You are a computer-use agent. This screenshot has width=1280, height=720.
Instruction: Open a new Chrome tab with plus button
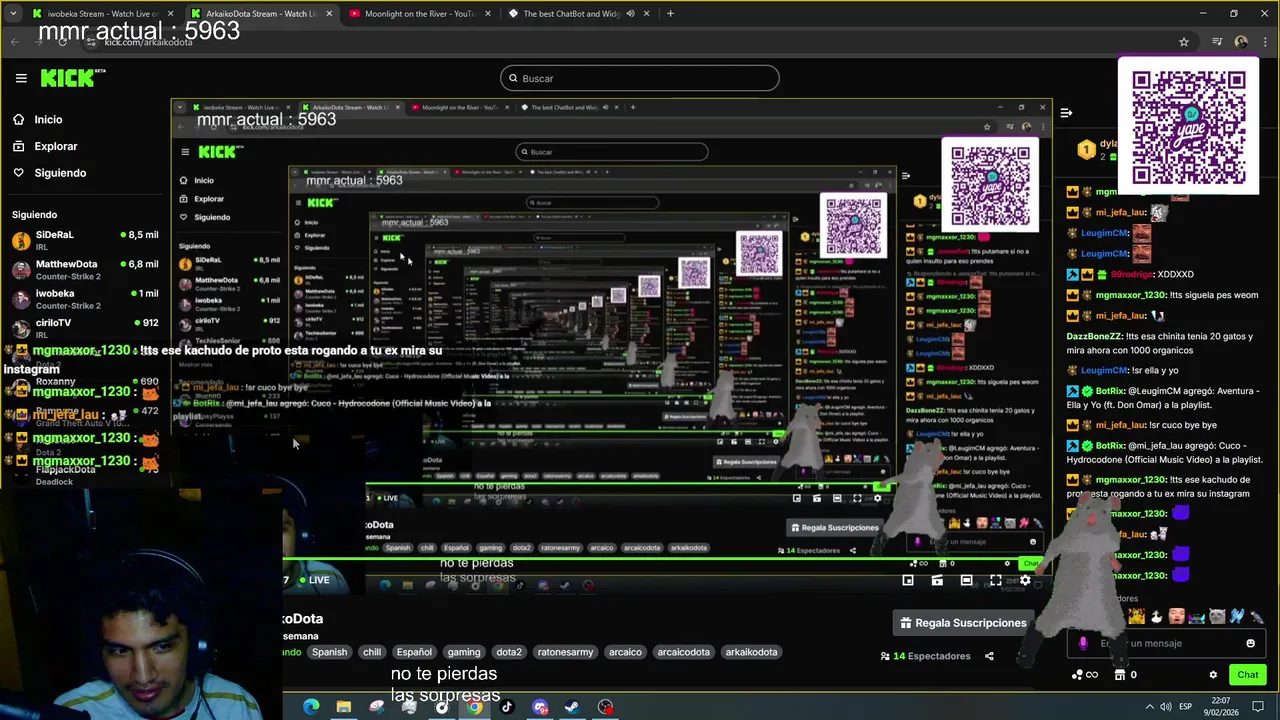coord(670,14)
